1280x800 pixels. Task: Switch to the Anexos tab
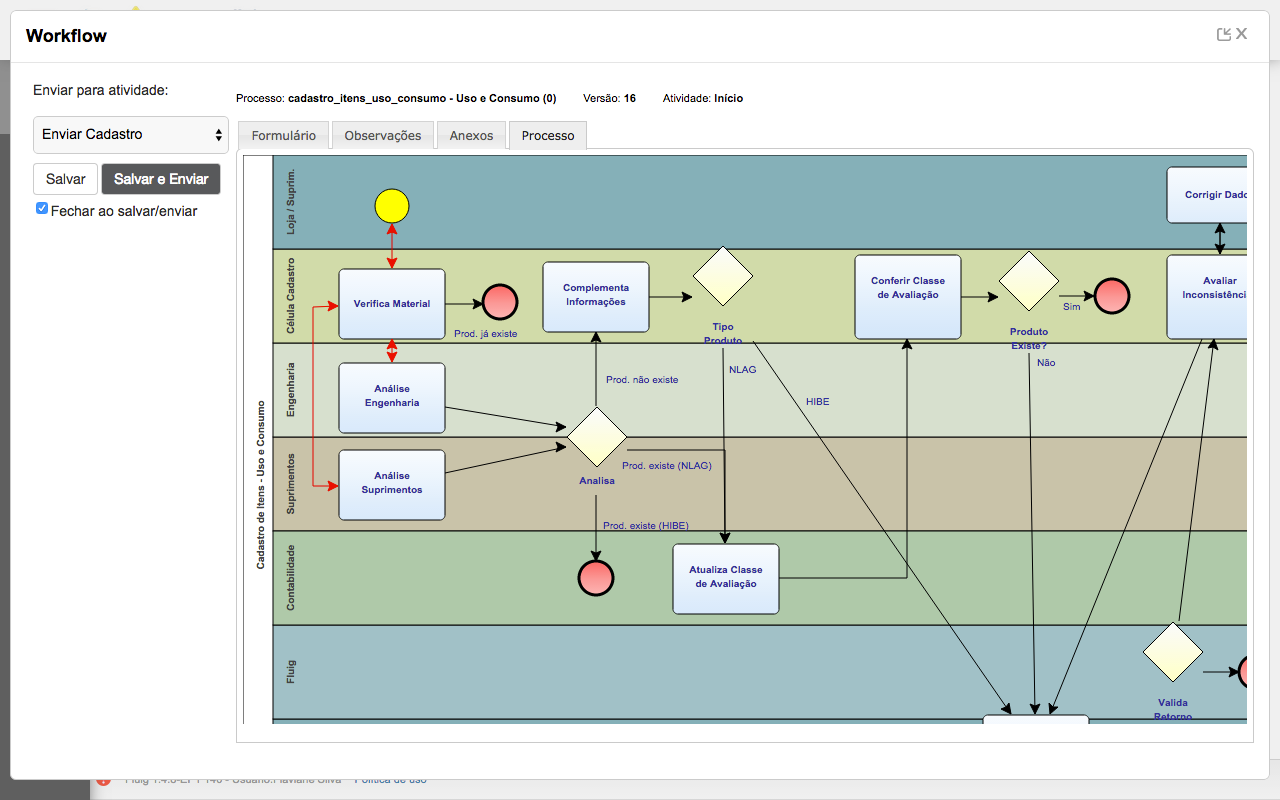point(471,135)
